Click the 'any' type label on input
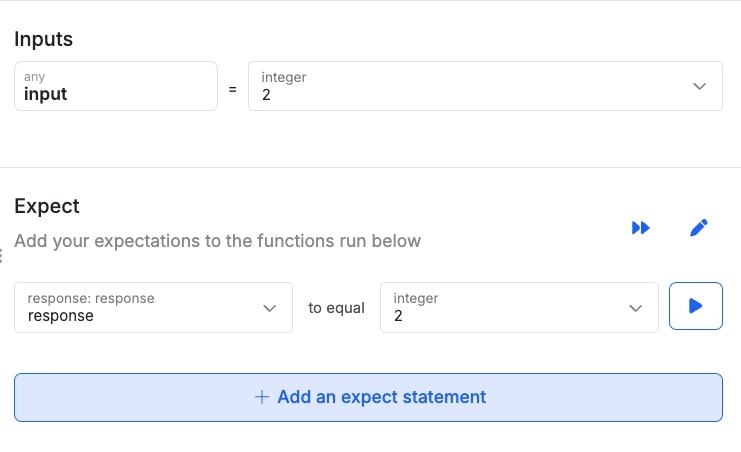This screenshot has width=741, height=452. pyautogui.click(x=33, y=77)
